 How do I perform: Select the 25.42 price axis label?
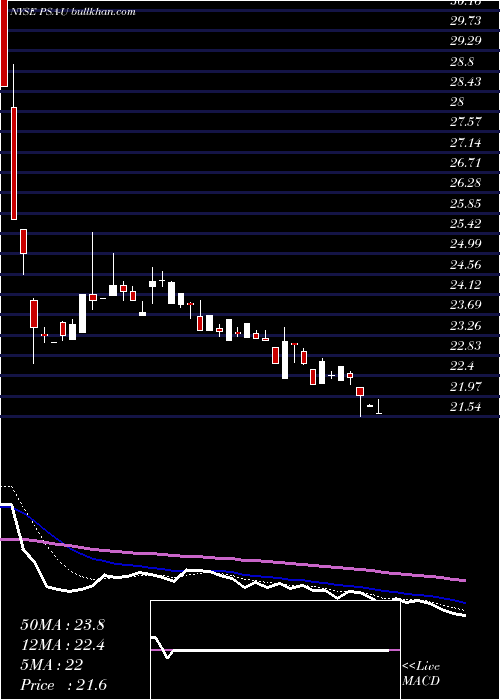click(466, 224)
